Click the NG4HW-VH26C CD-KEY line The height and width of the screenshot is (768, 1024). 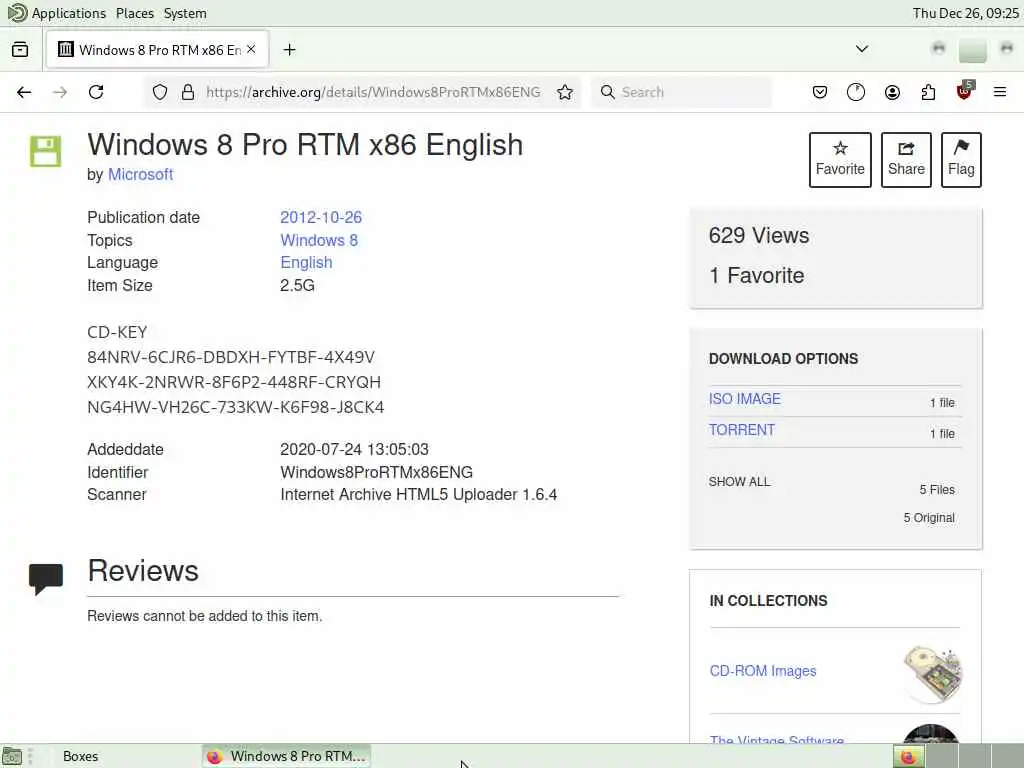[235, 408]
